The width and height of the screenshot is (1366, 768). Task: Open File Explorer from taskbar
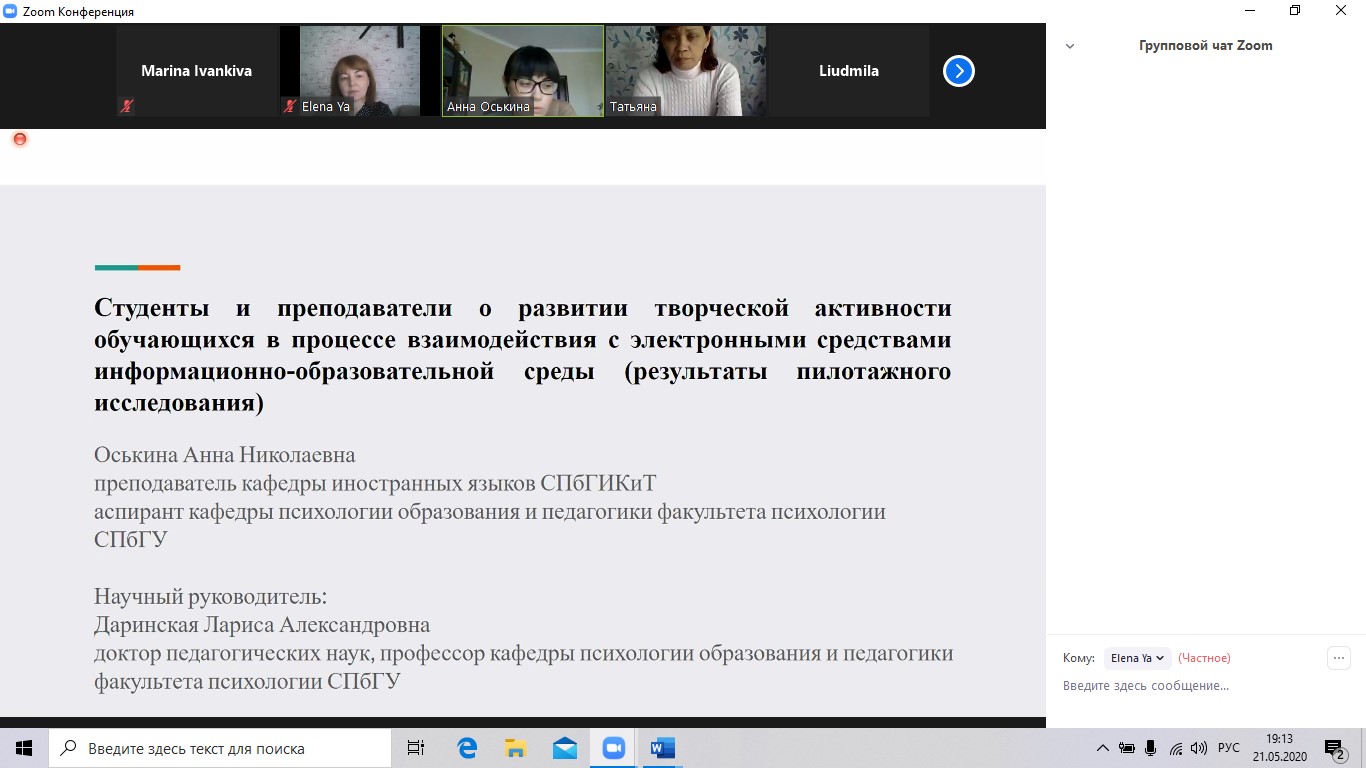tap(515, 748)
